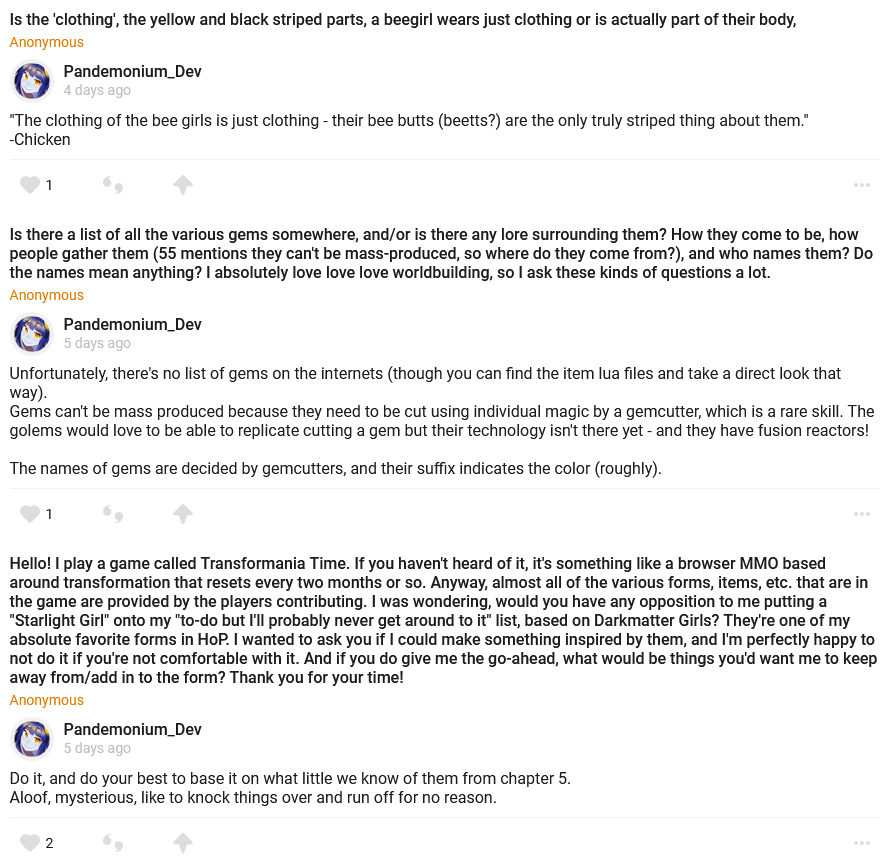890x863 pixels.
Task: Share the Starlight Girl answer
Action: tap(182, 843)
